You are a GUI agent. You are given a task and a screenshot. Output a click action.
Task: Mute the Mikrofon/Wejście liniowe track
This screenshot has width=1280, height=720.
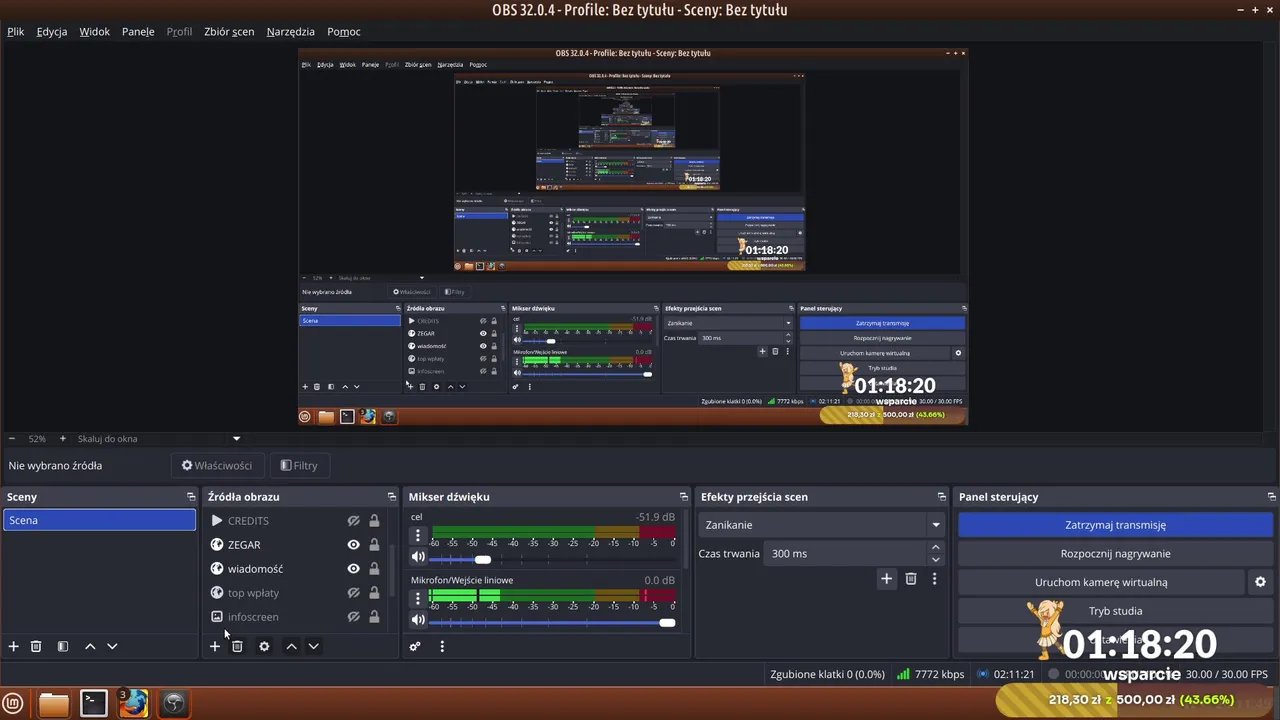pyautogui.click(x=418, y=620)
